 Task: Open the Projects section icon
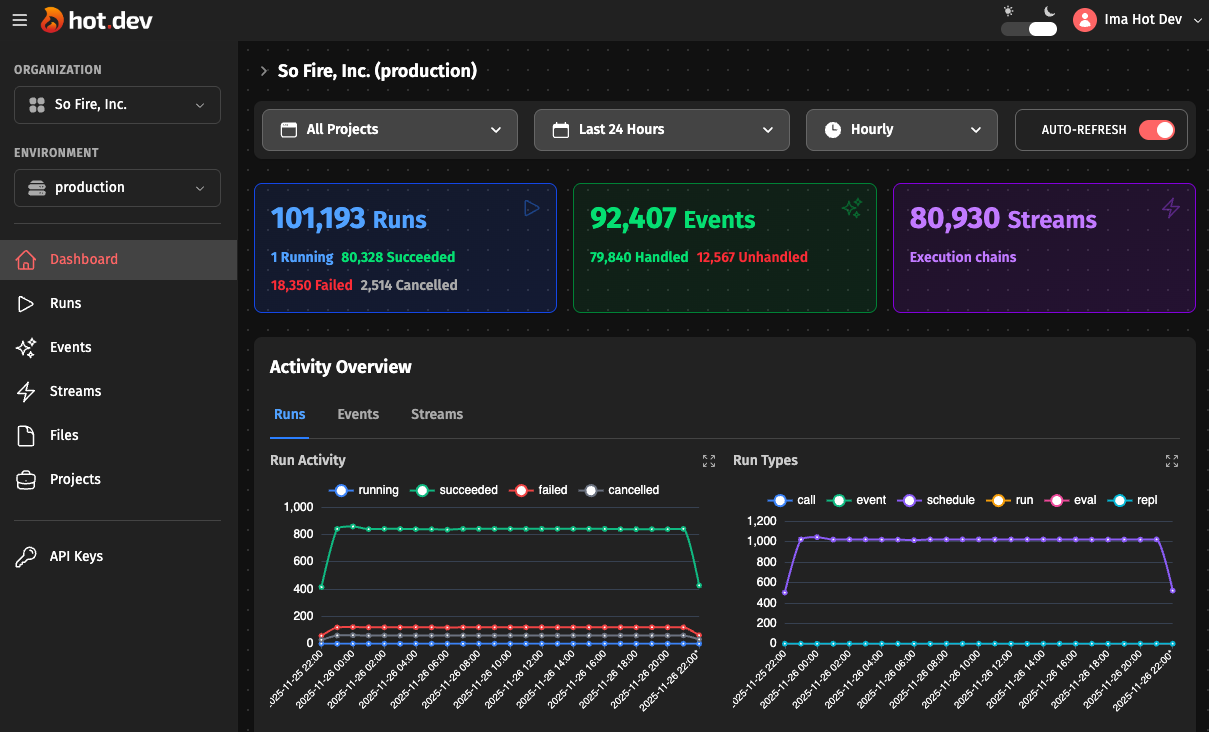[x=26, y=479]
